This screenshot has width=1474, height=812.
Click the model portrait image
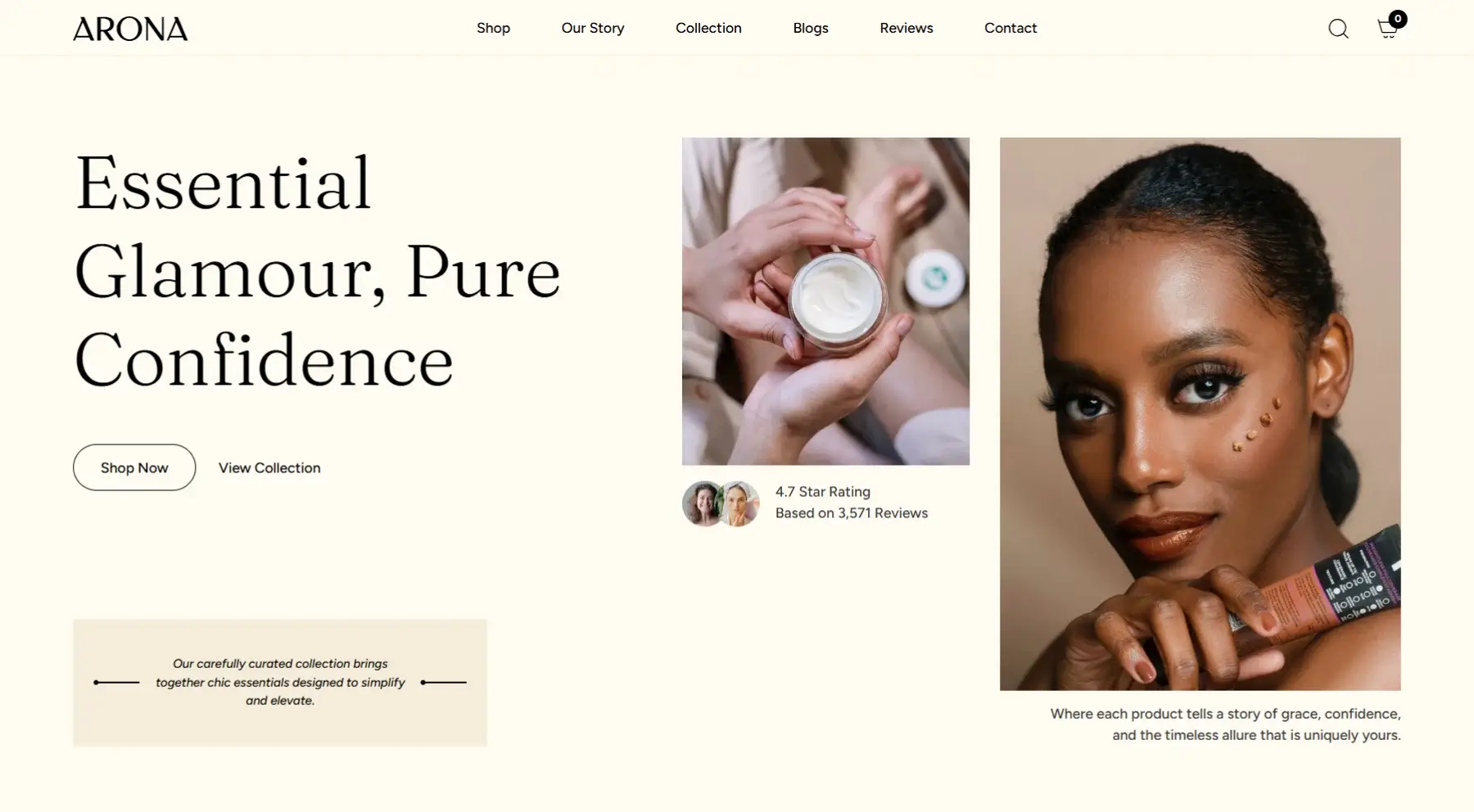pos(1200,413)
